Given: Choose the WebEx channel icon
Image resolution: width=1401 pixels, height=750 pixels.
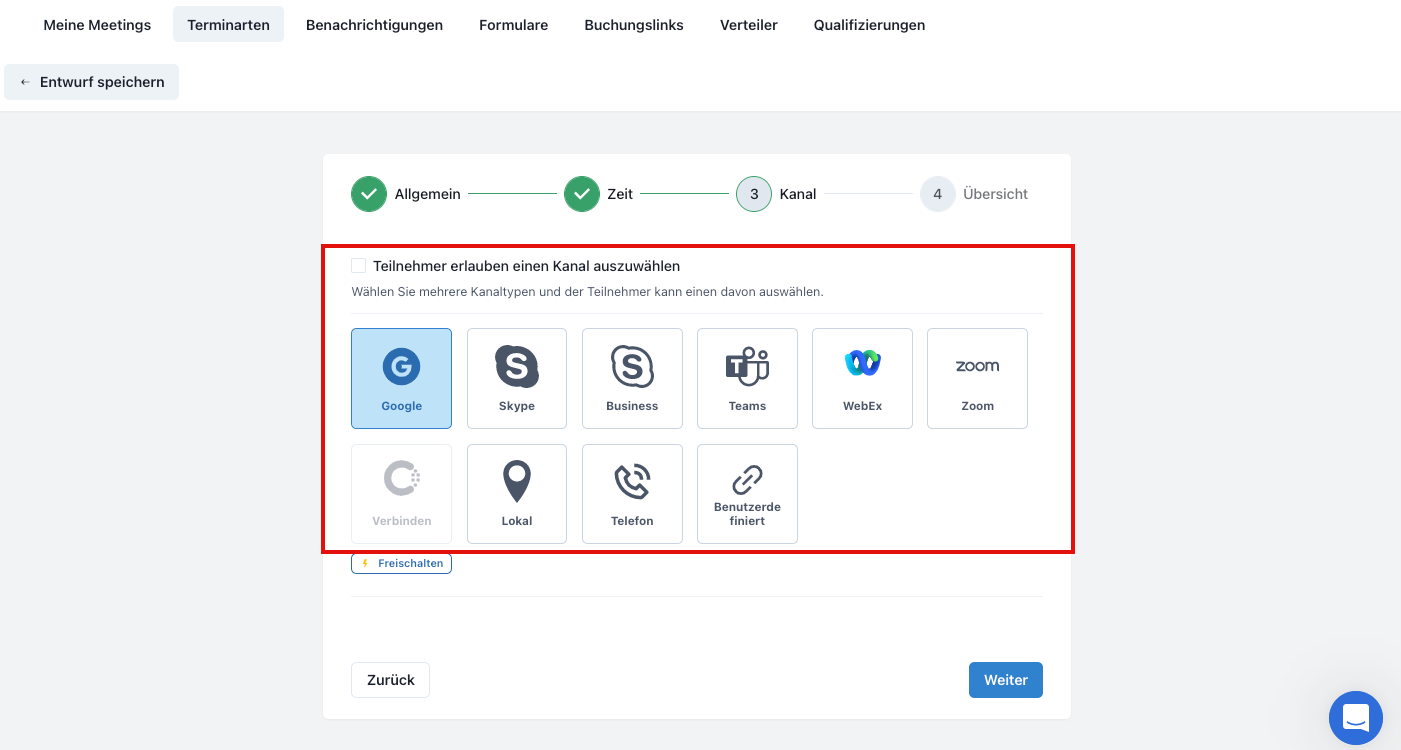Looking at the screenshot, I should pyautogui.click(x=862, y=378).
